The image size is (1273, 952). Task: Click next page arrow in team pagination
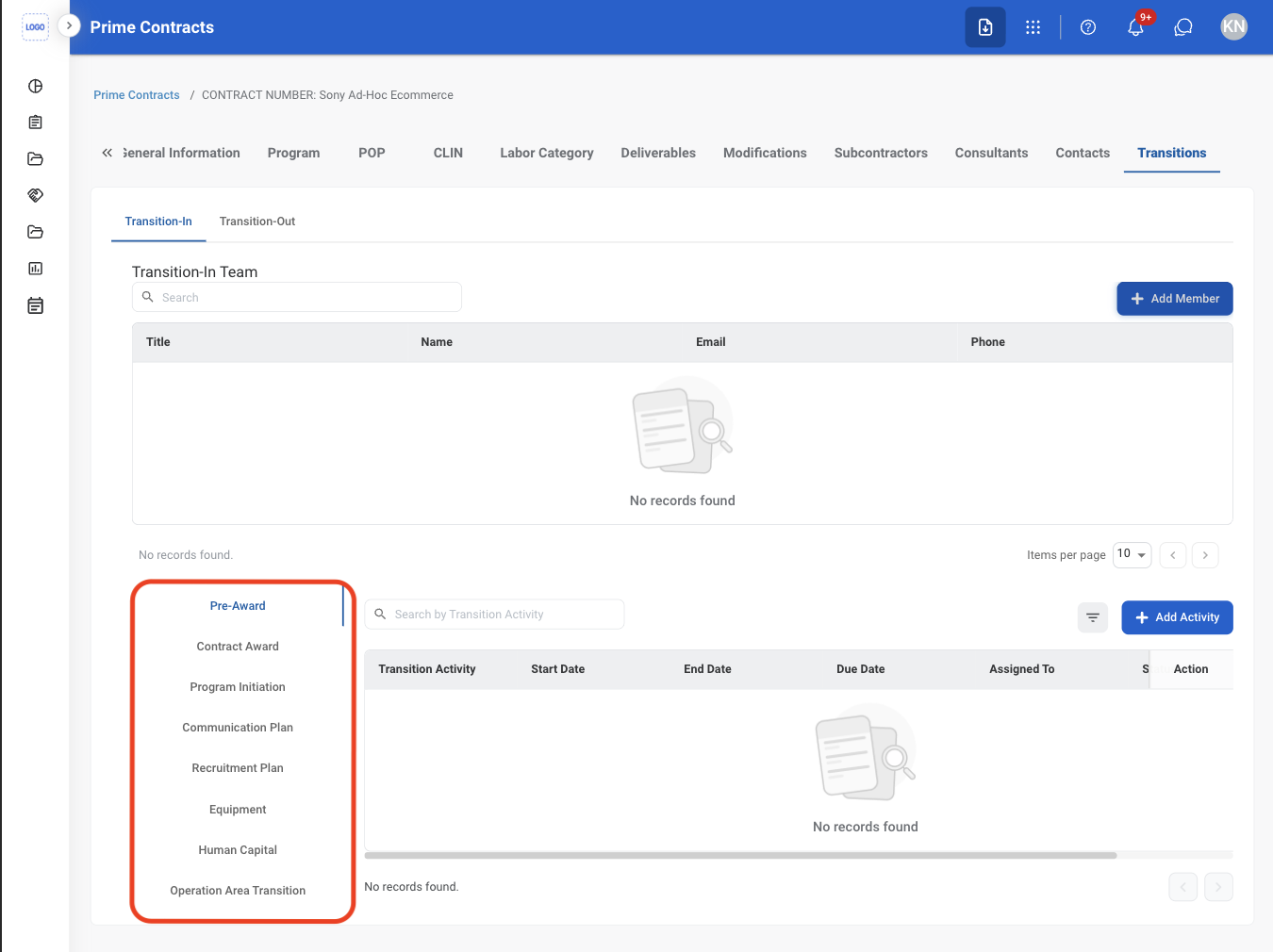tap(1205, 555)
